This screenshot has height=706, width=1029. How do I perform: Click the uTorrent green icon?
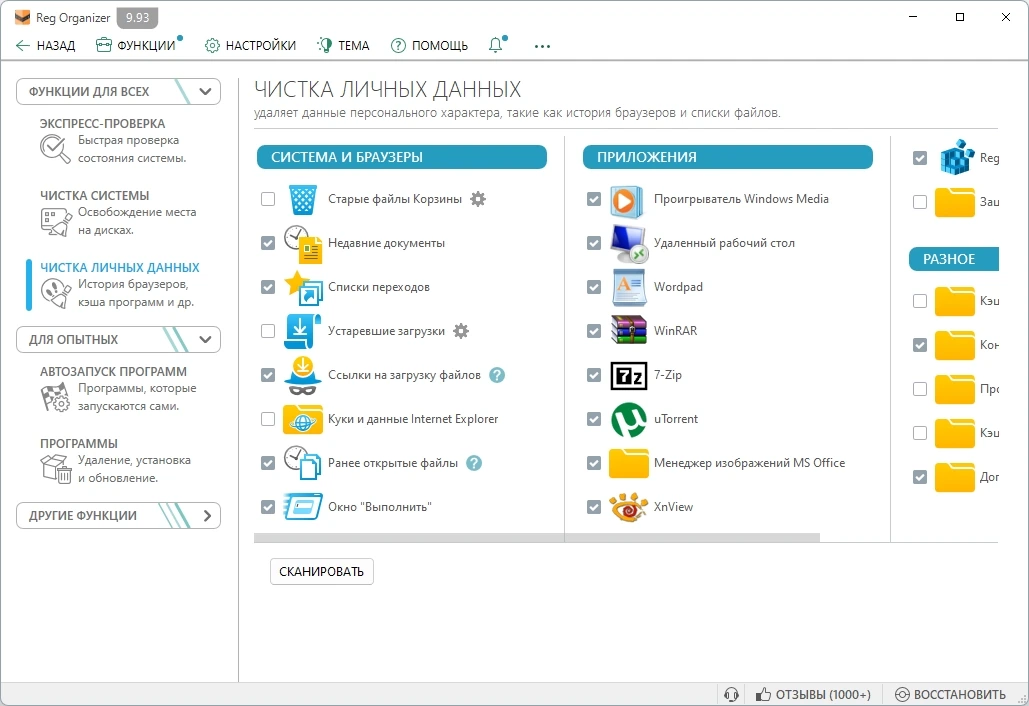[629, 419]
